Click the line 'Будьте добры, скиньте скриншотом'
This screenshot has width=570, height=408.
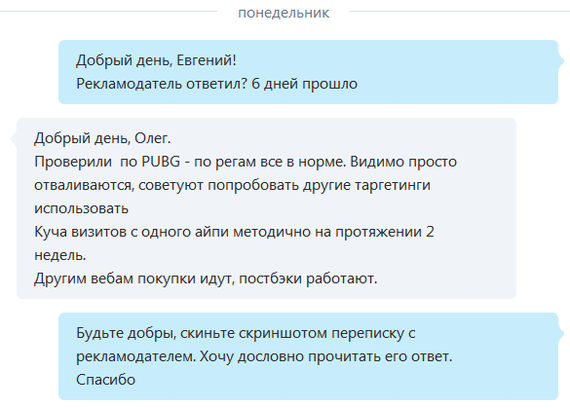tap(246, 333)
